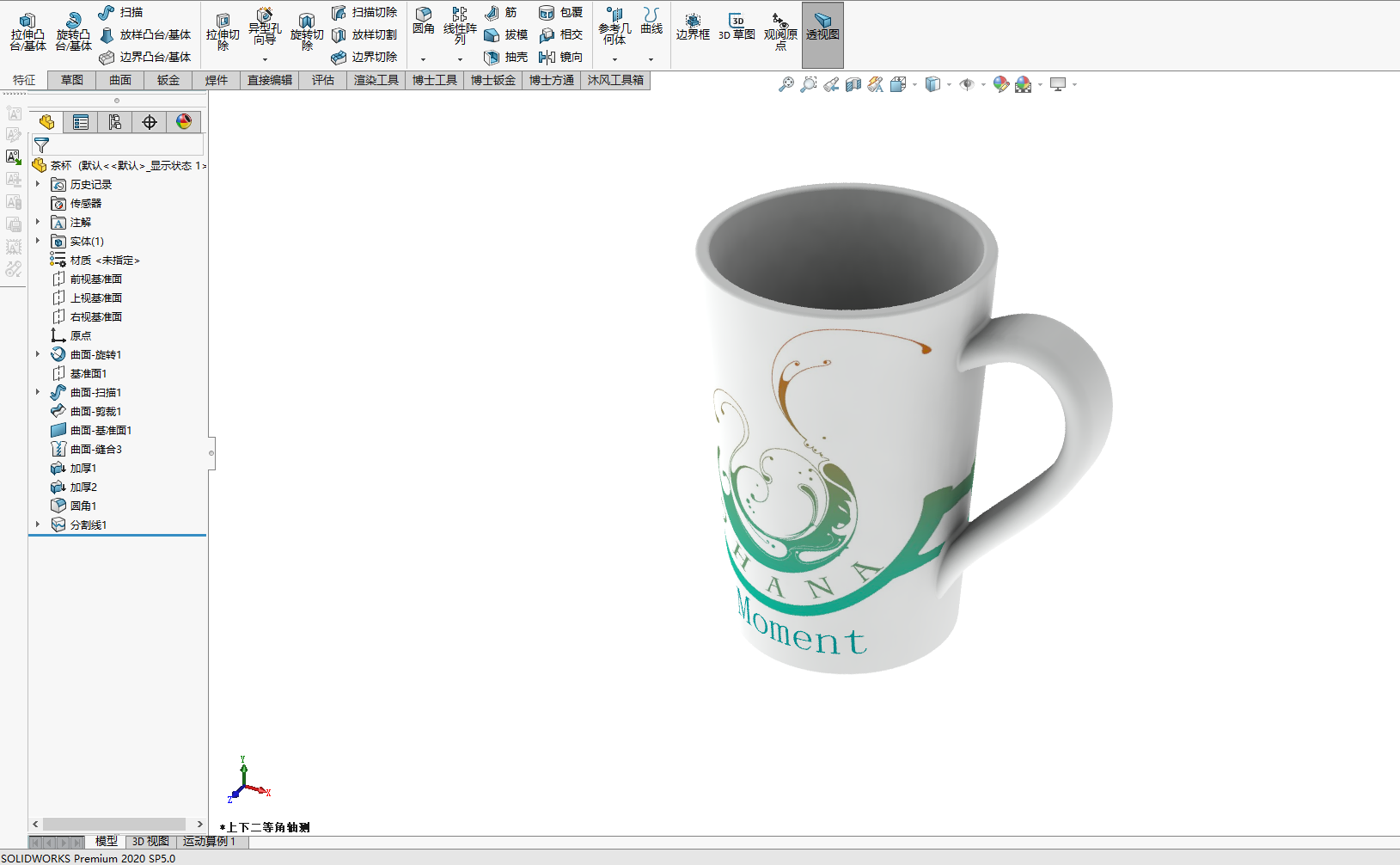Screen dimensions: 1400x865
Task: Click the Zoom to Area icon
Action: tap(808, 84)
